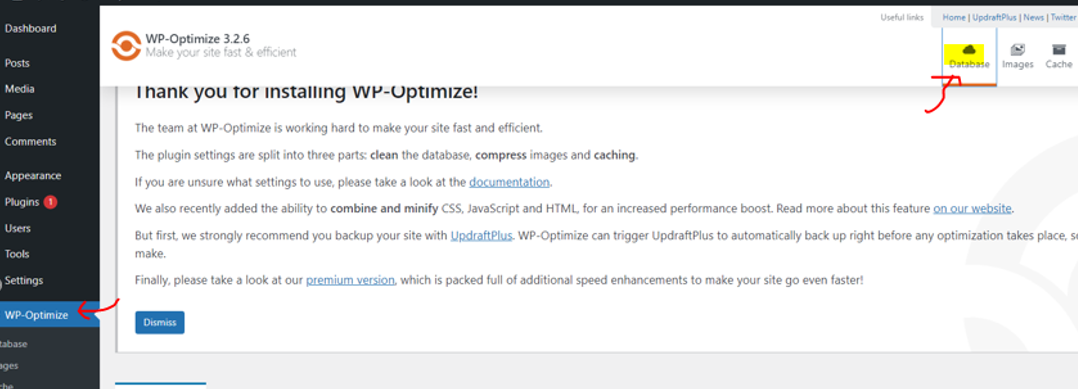Image resolution: width=1078 pixels, height=389 pixels.
Task: Open the Database tab cloud icon
Action: click(x=969, y=50)
